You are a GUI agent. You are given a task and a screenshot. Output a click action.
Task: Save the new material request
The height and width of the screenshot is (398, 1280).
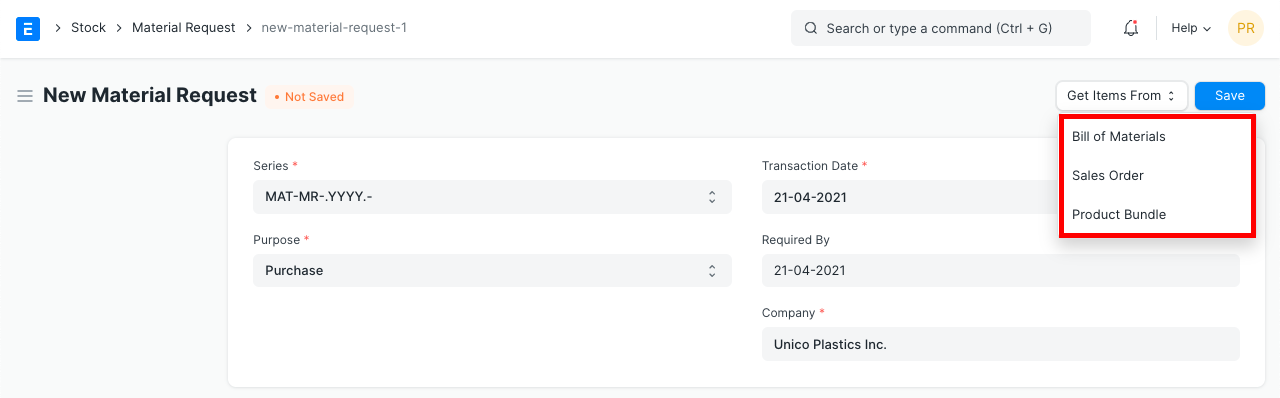coord(1230,96)
